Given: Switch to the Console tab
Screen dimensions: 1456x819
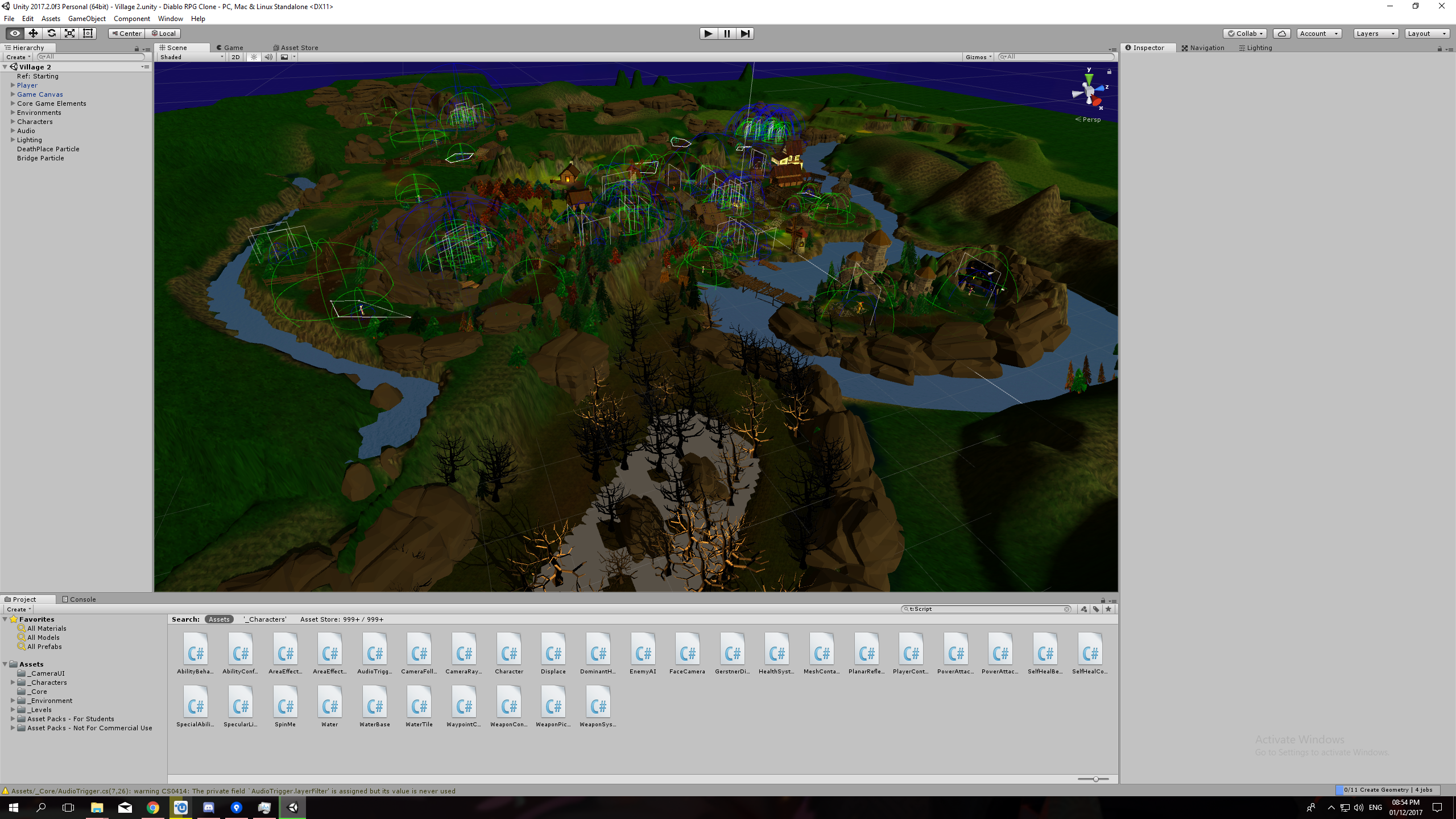Looking at the screenshot, I should pos(79,599).
